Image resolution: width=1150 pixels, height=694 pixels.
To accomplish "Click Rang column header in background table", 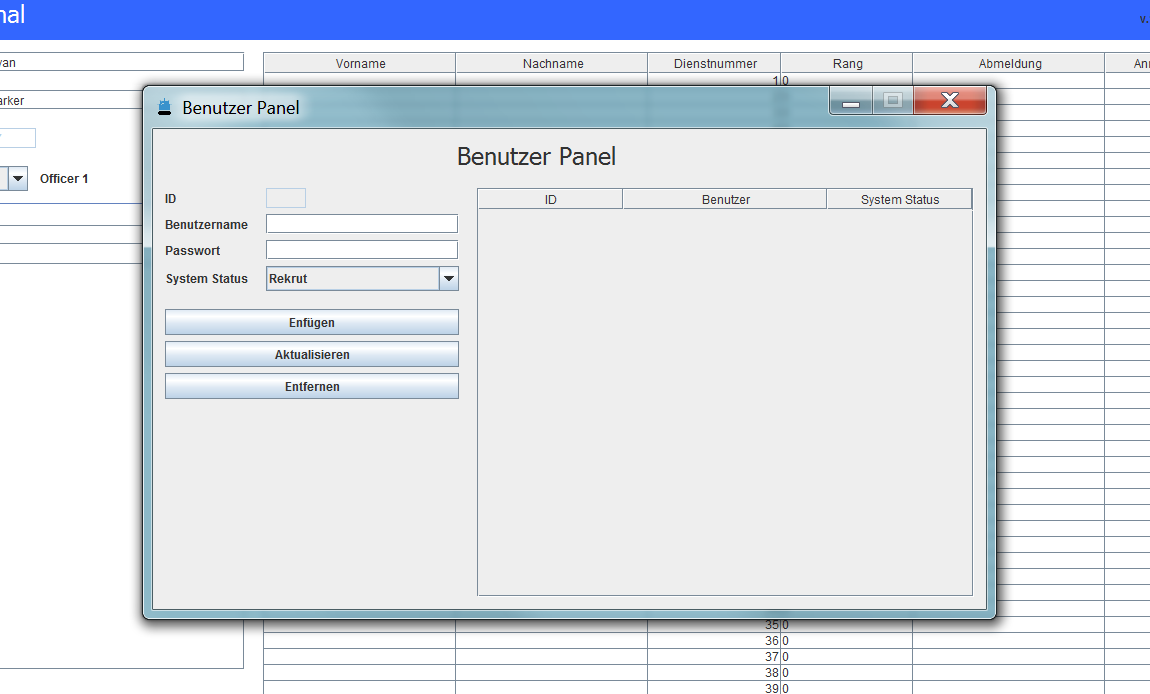I will click(x=847, y=63).
